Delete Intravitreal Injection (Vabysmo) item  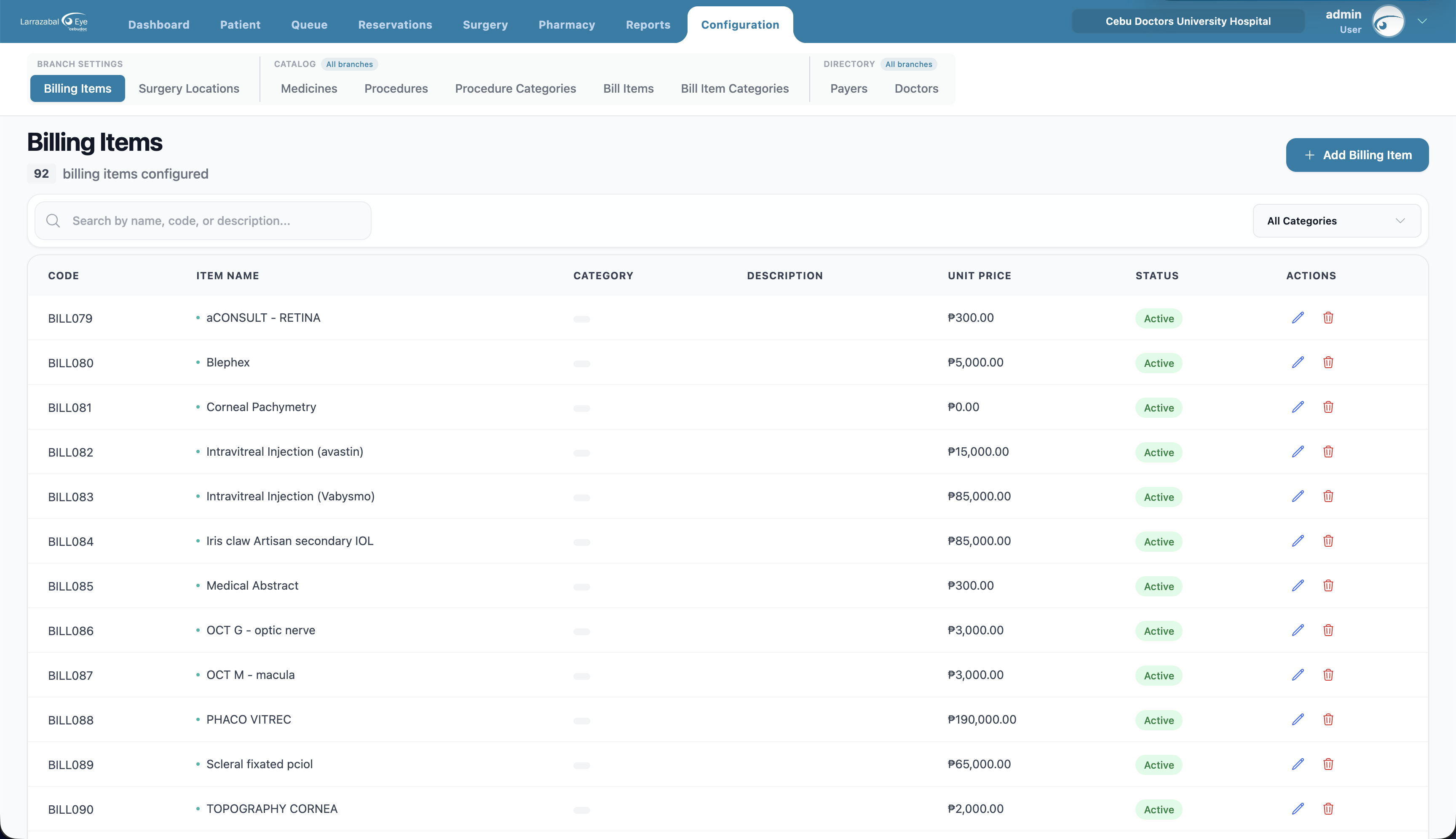pos(1328,497)
